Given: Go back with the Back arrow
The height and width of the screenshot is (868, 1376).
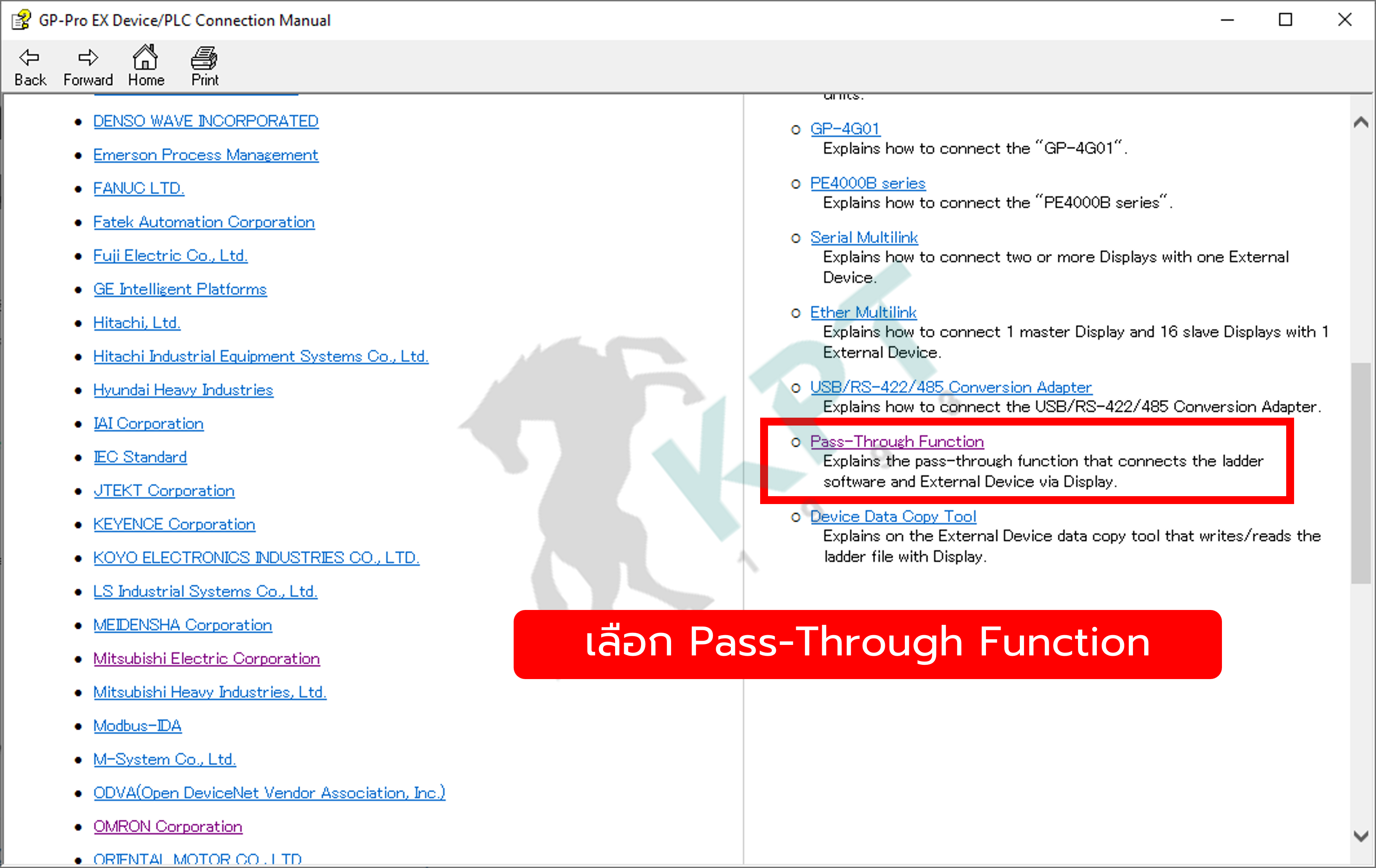Looking at the screenshot, I should point(30,66).
